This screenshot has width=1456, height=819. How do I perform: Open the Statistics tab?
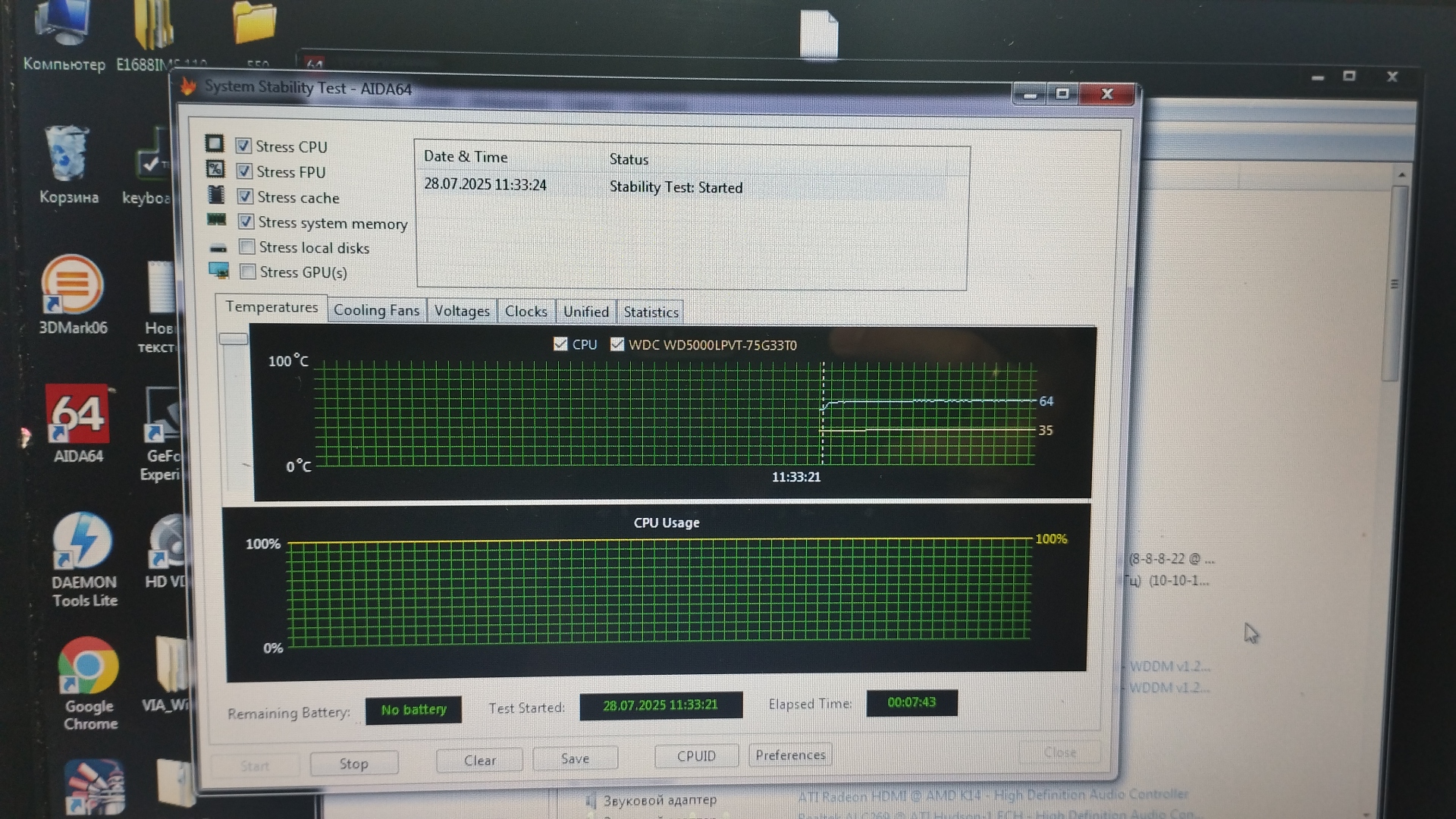[x=650, y=312]
